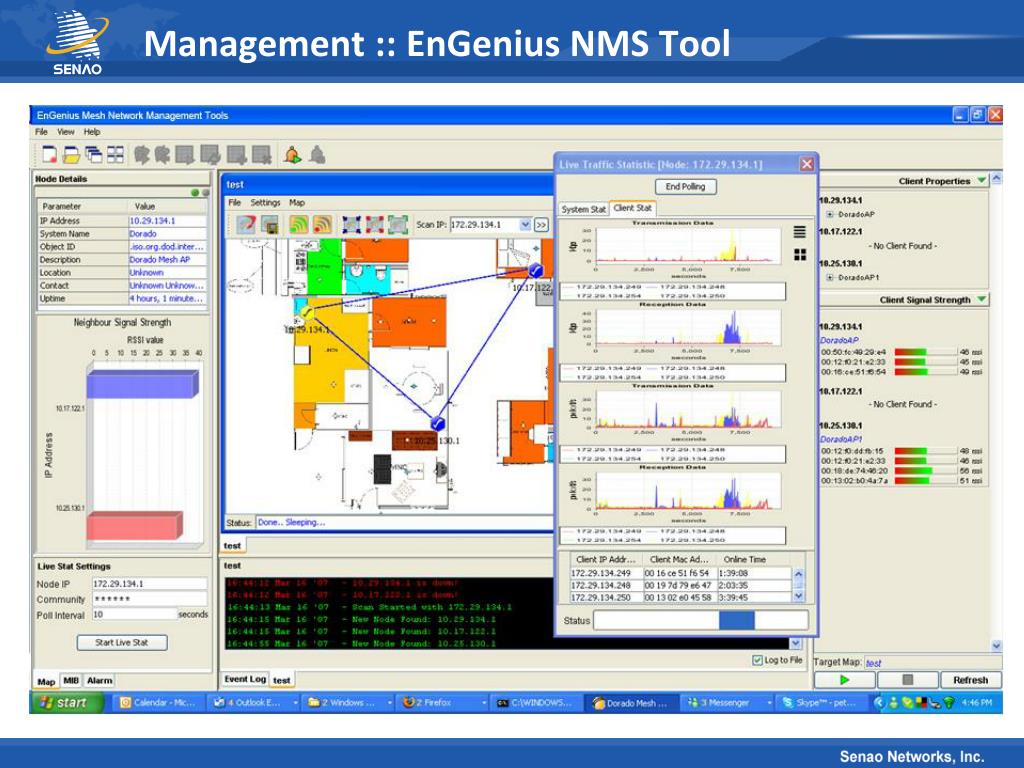This screenshot has width=1024, height=768.
Task: Expand the DoradoAP1 tree node
Action: 830,277
